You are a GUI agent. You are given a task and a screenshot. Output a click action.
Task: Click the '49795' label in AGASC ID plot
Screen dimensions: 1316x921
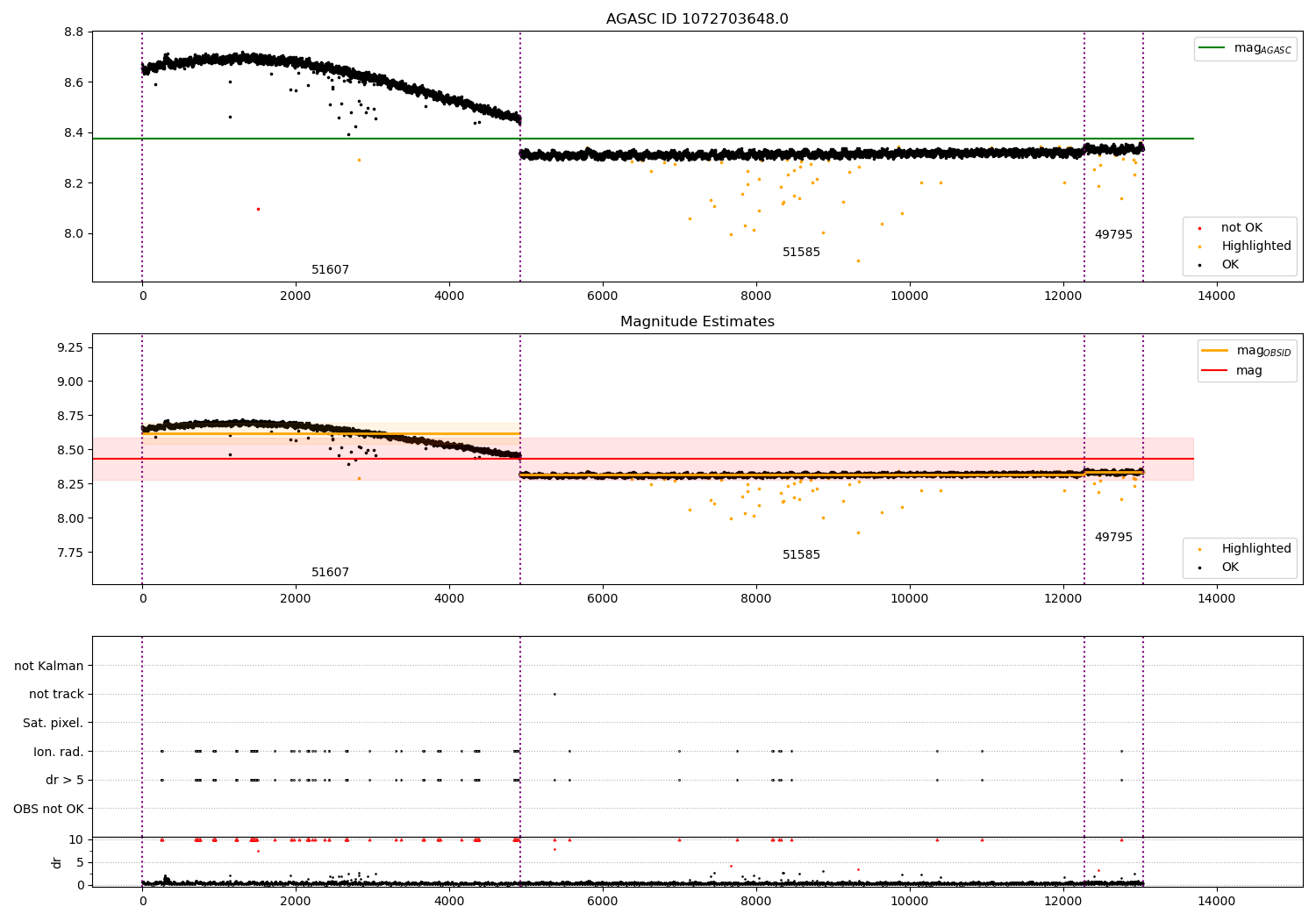tap(1113, 234)
